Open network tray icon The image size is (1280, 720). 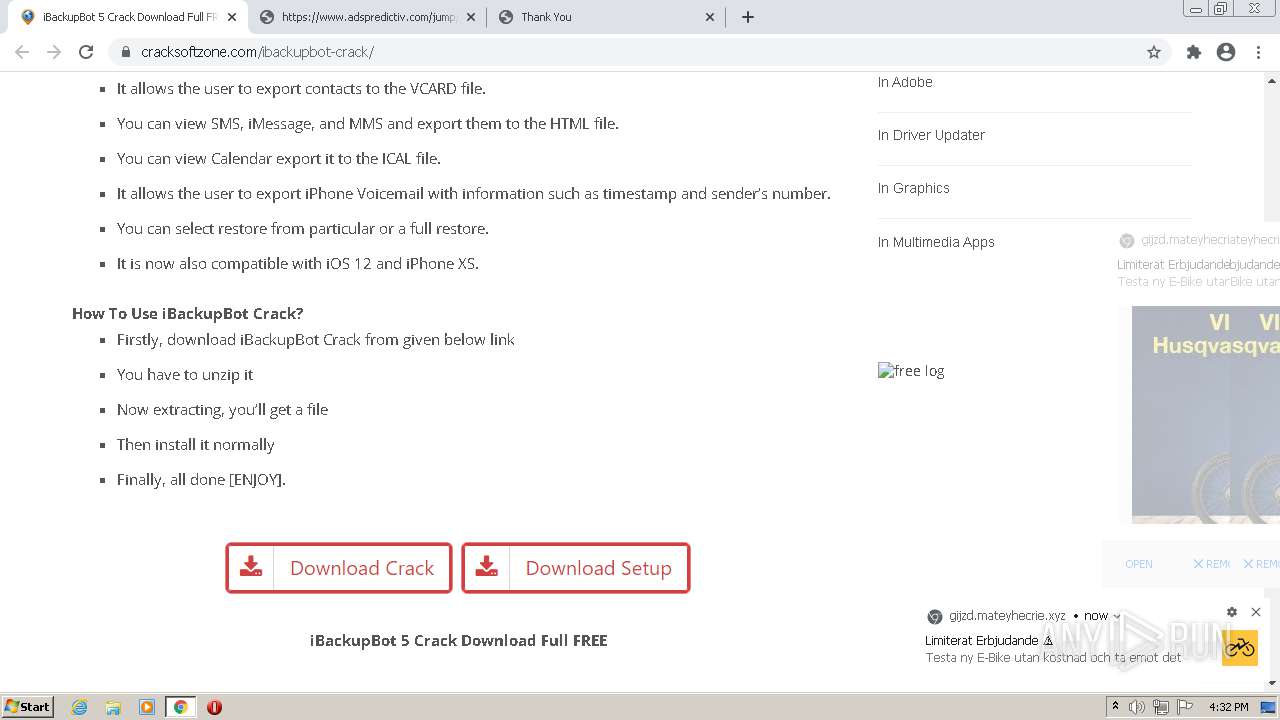[x=1160, y=707]
